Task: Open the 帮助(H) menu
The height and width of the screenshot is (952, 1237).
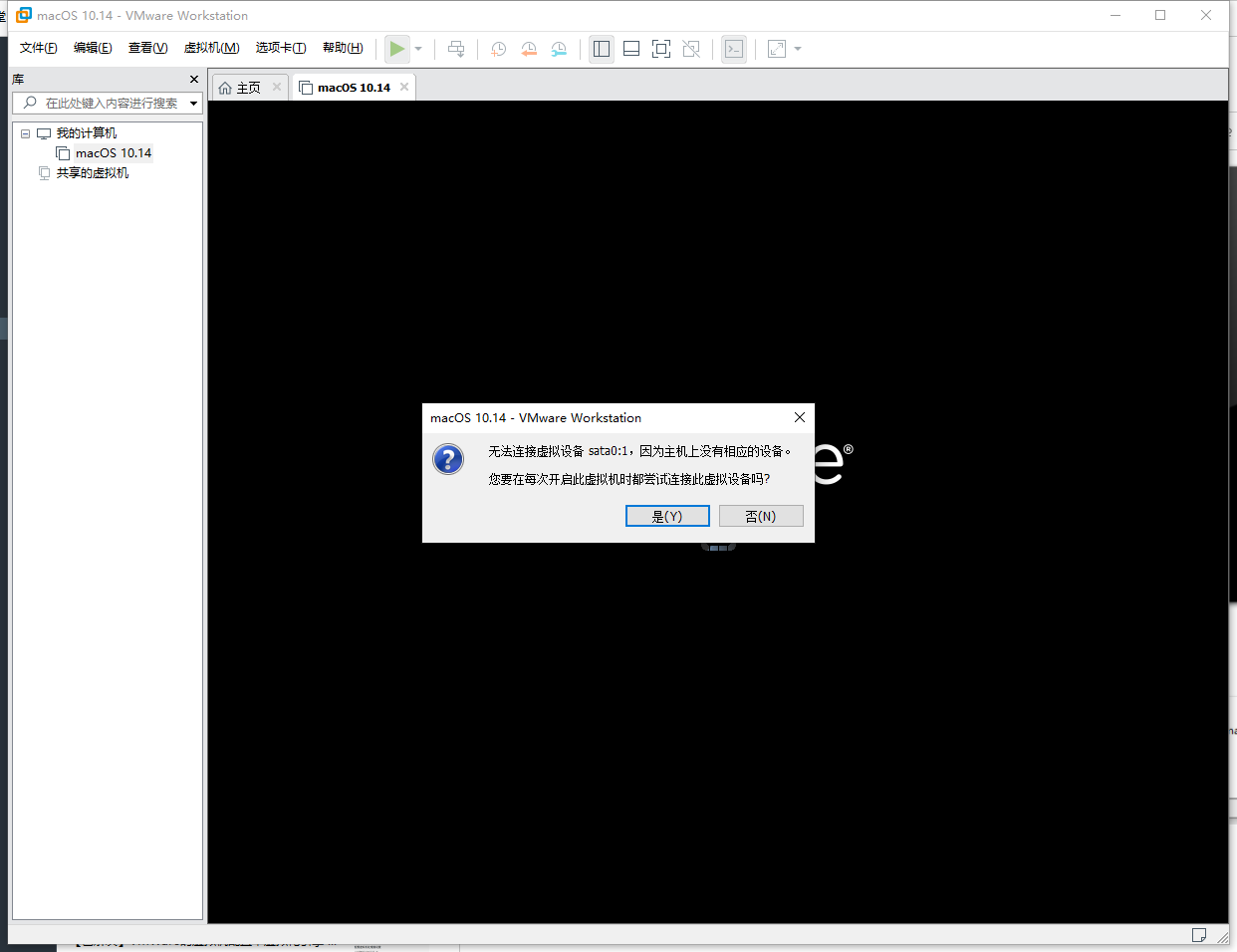Action: (343, 48)
